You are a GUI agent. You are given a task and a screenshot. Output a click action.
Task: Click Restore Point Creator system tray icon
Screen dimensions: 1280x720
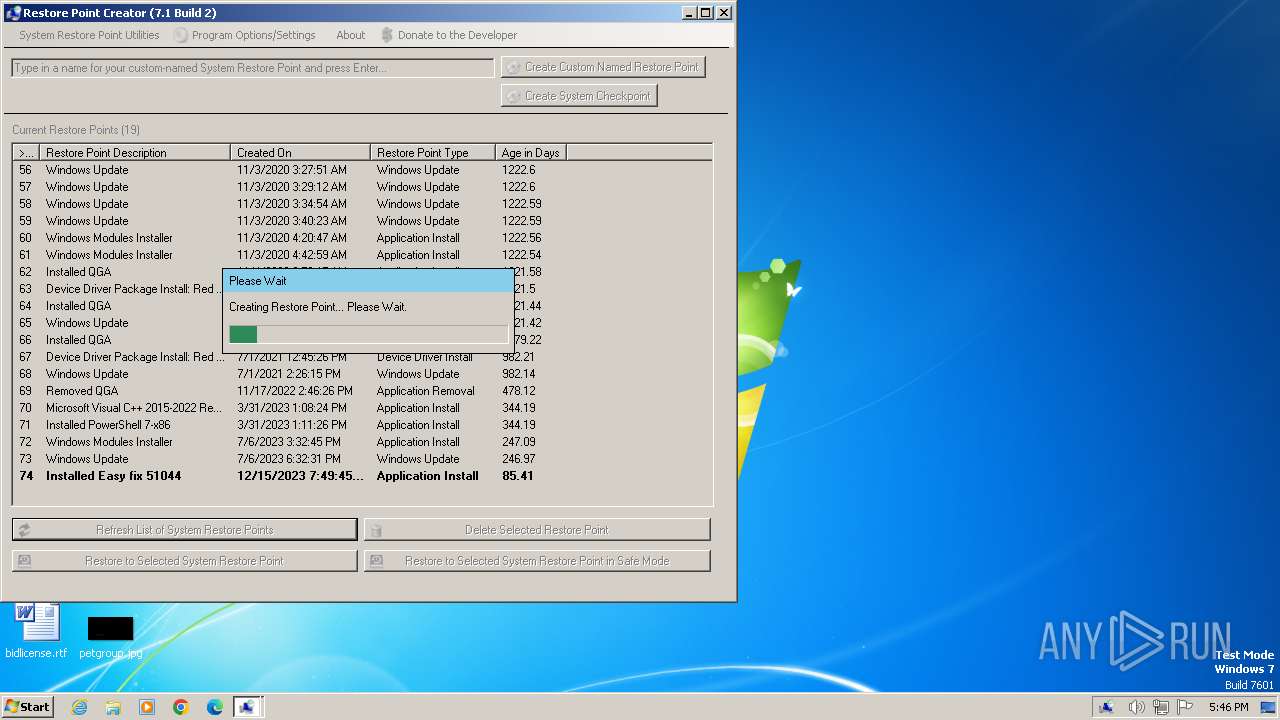click(1106, 707)
